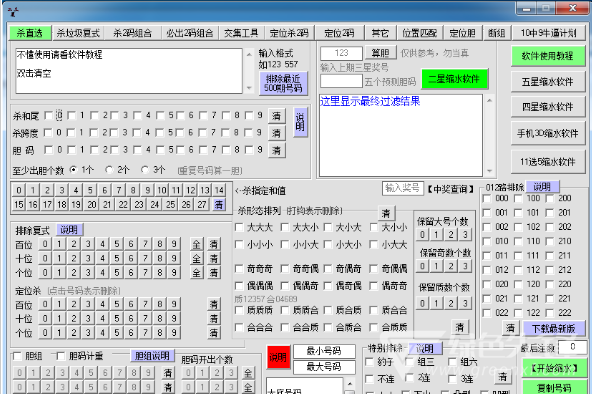This screenshot has height=394, width=592.
Task: Select the 2个 radio option
Action: (109, 170)
